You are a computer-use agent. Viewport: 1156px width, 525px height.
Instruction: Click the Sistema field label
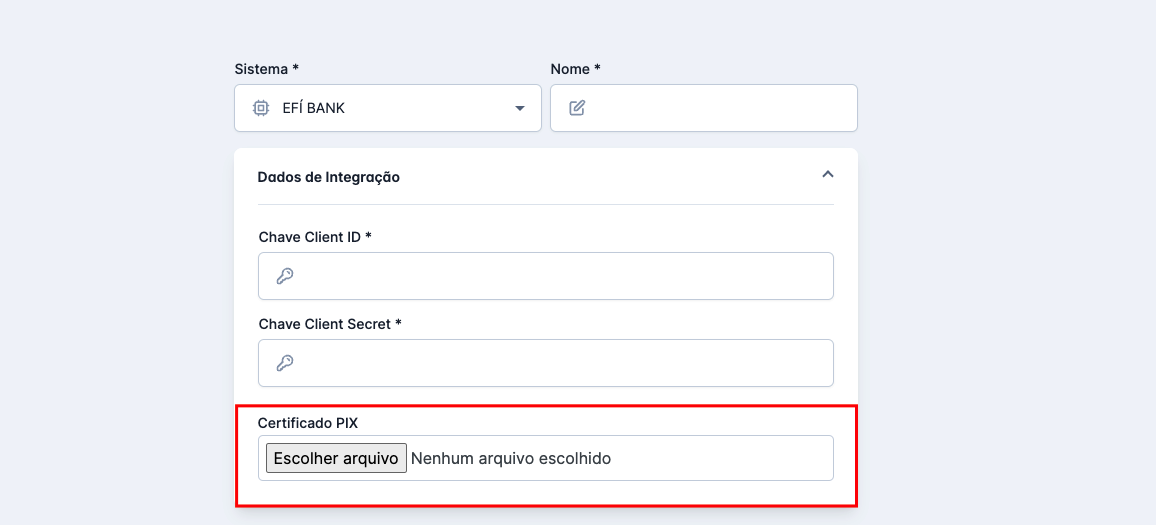coord(266,69)
